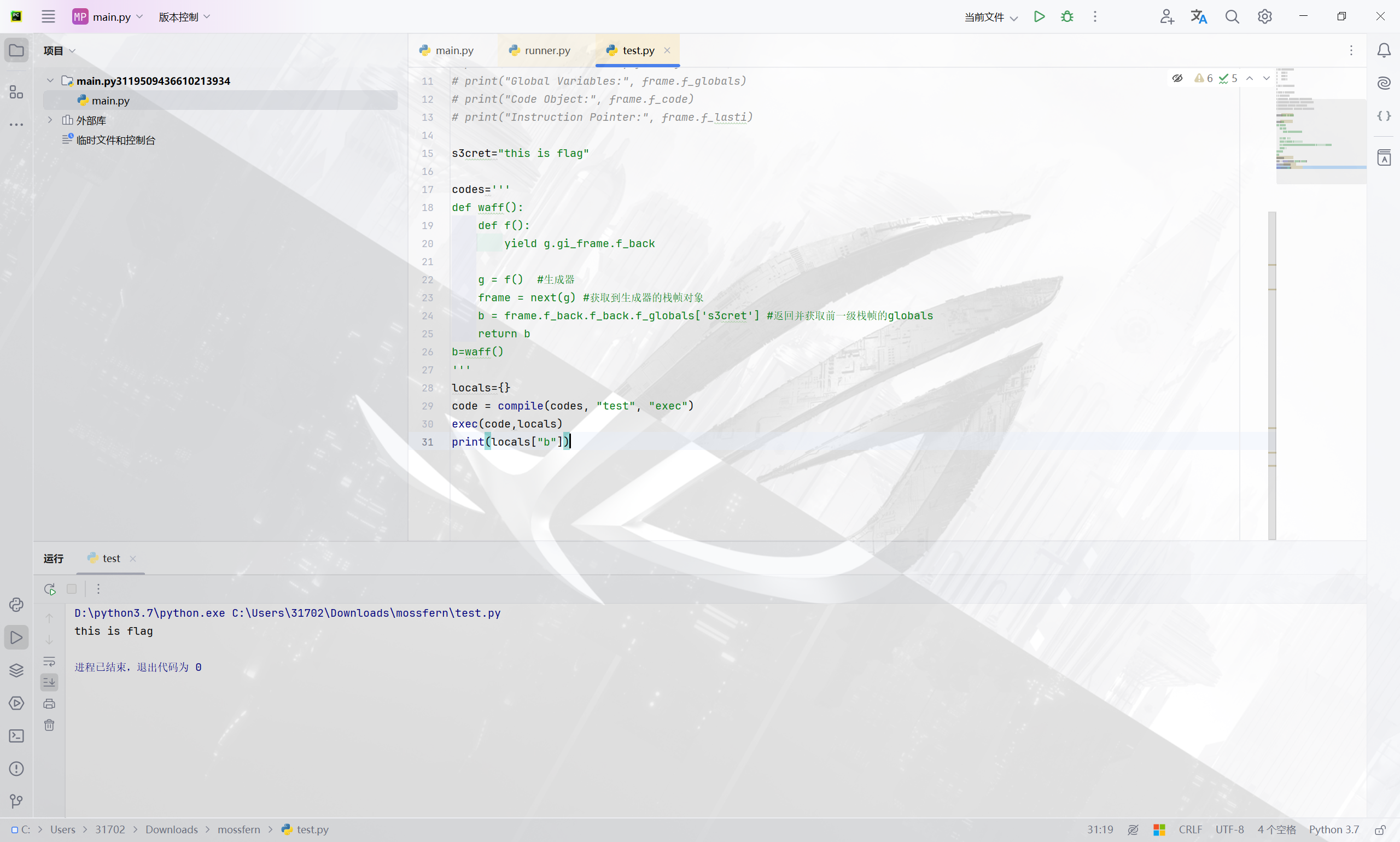Open Python Packages layers icon
The height and width of the screenshot is (842, 1400).
[16, 670]
